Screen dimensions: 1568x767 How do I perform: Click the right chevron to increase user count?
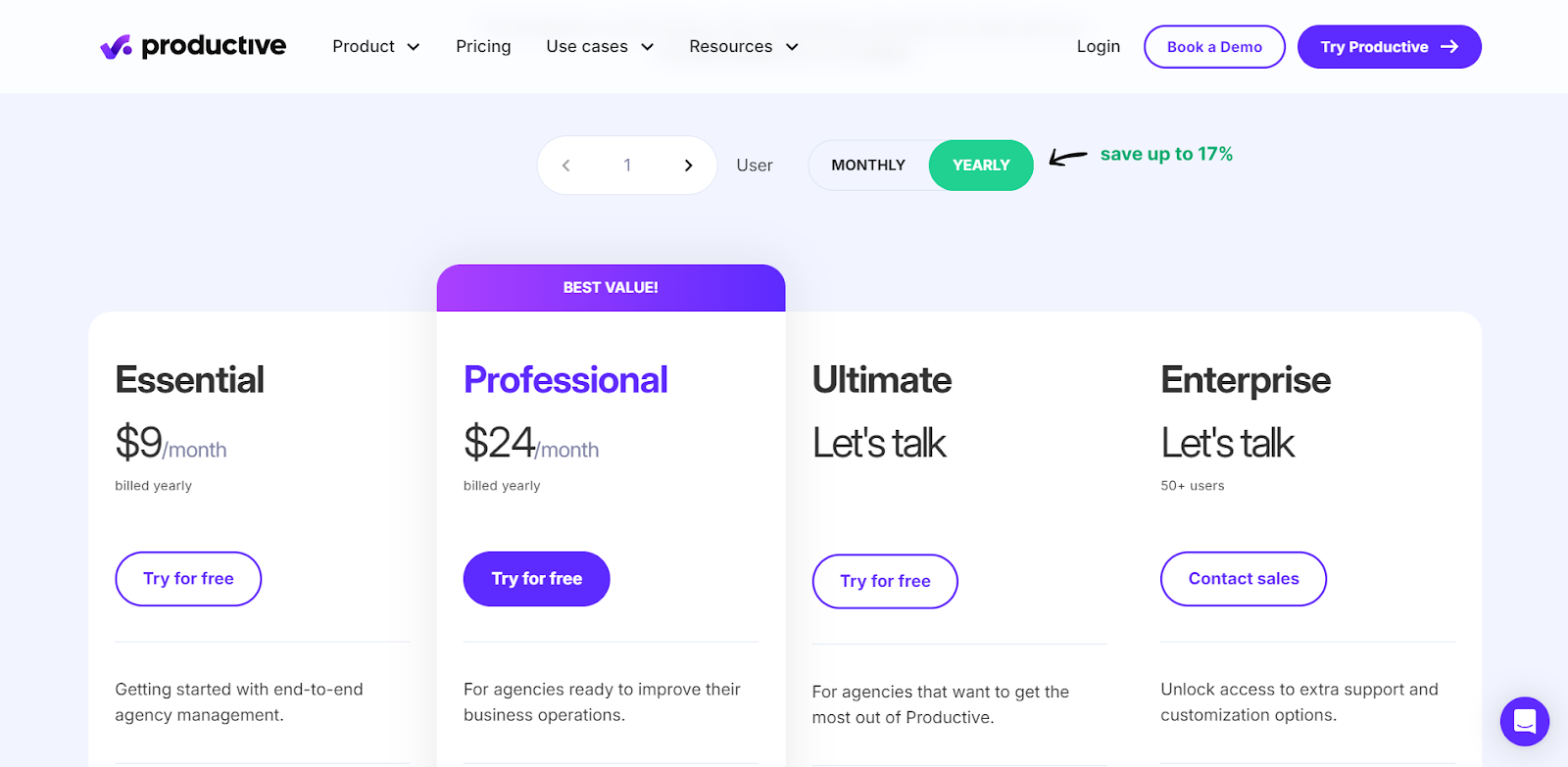tap(689, 165)
